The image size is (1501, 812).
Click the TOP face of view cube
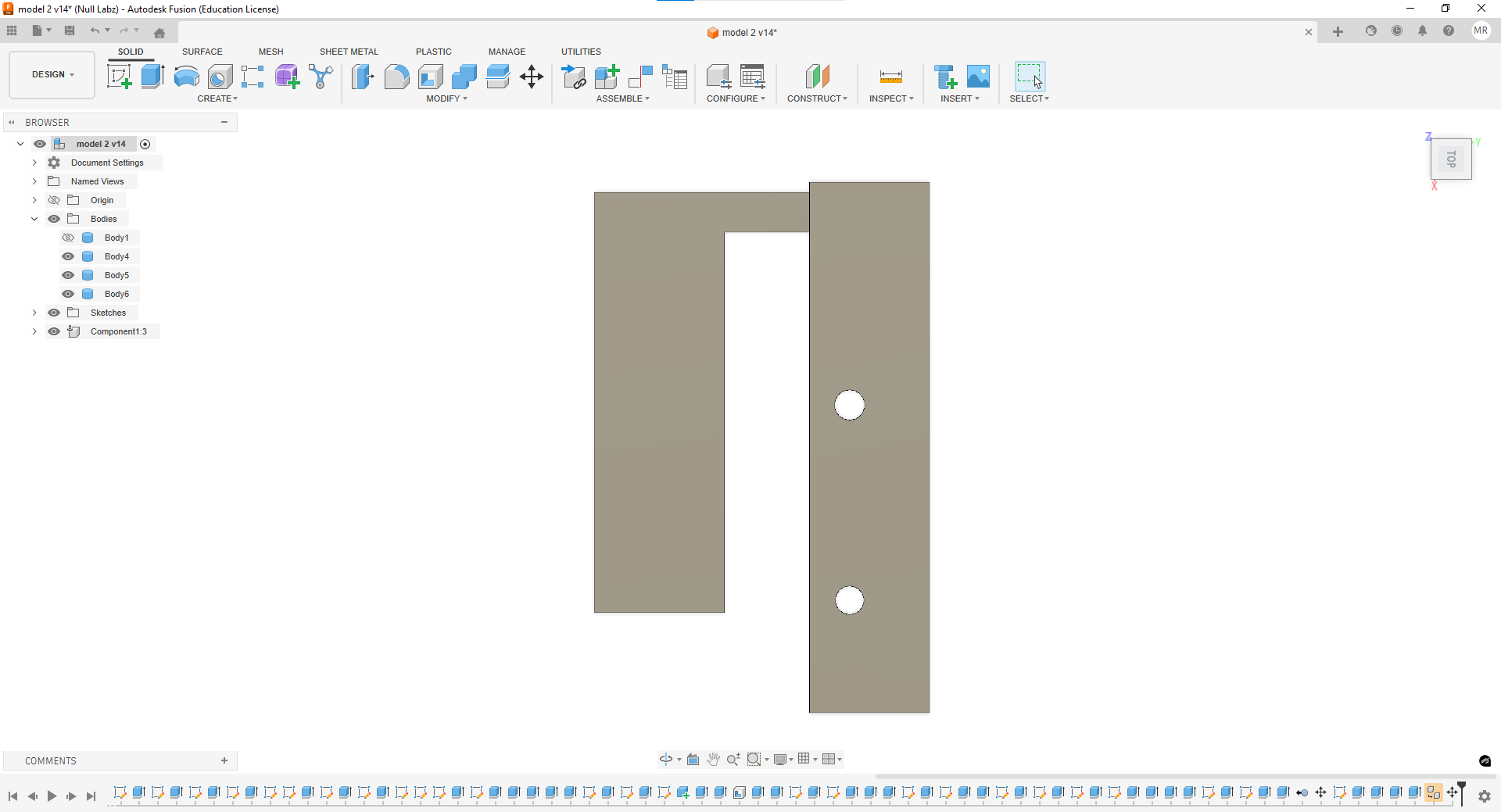point(1451,159)
